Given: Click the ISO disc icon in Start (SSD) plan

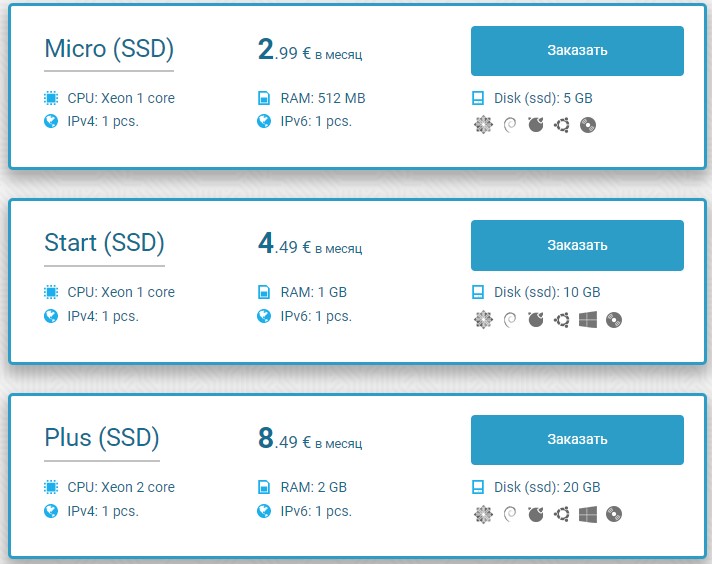Looking at the screenshot, I should pyautogui.click(x=614, y=320).
